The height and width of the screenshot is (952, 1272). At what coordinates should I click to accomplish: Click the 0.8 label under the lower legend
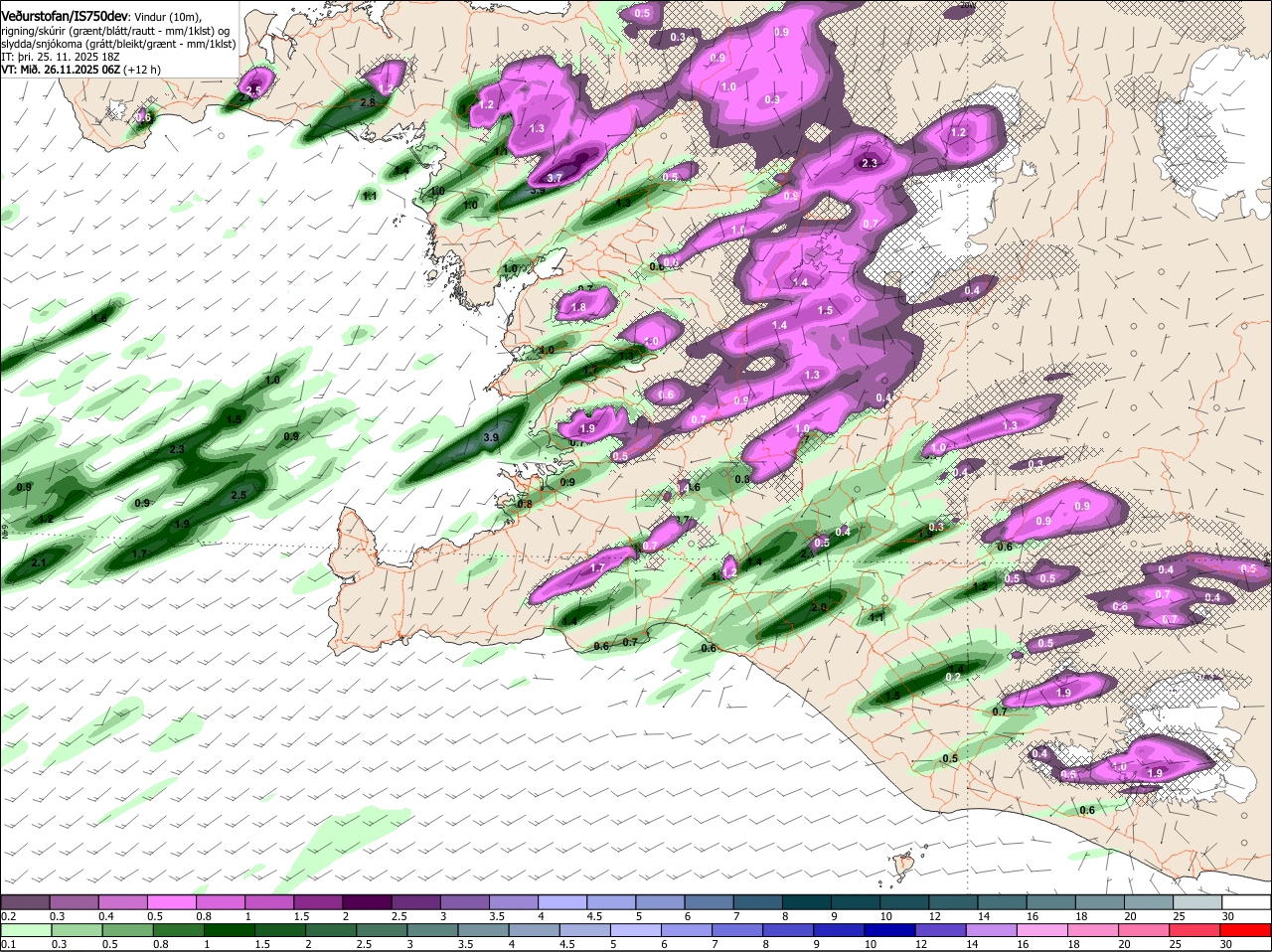tap(160, 945)
